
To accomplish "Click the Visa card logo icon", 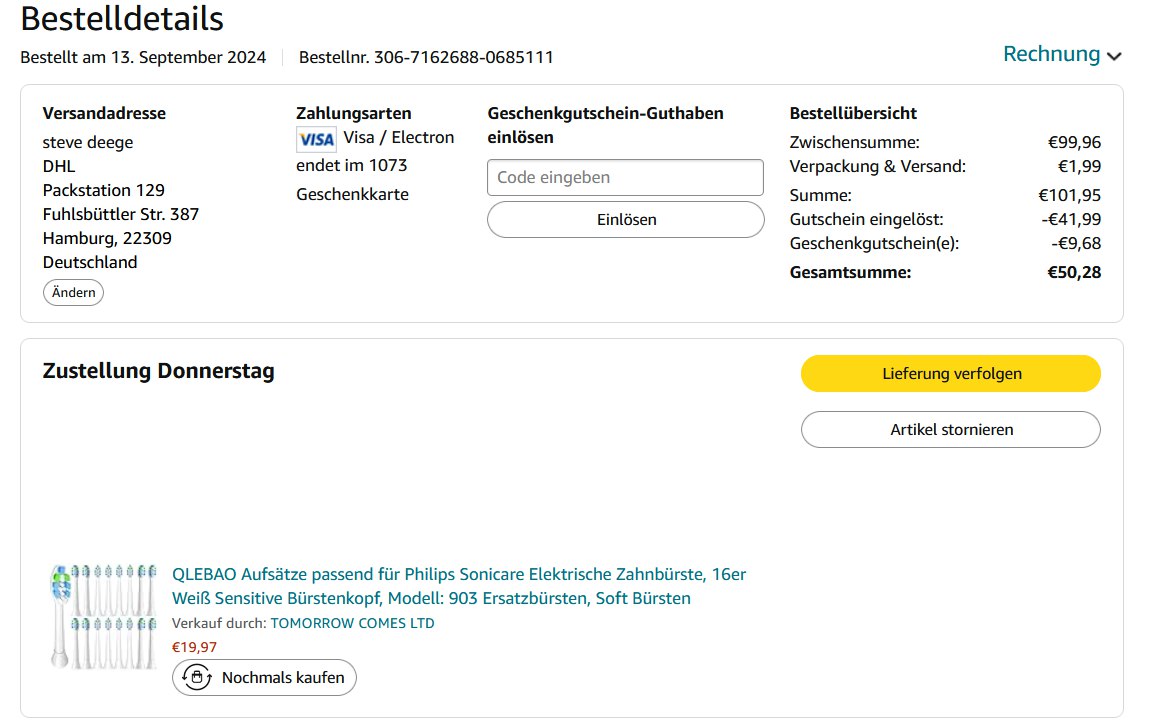I will [316, 139].
